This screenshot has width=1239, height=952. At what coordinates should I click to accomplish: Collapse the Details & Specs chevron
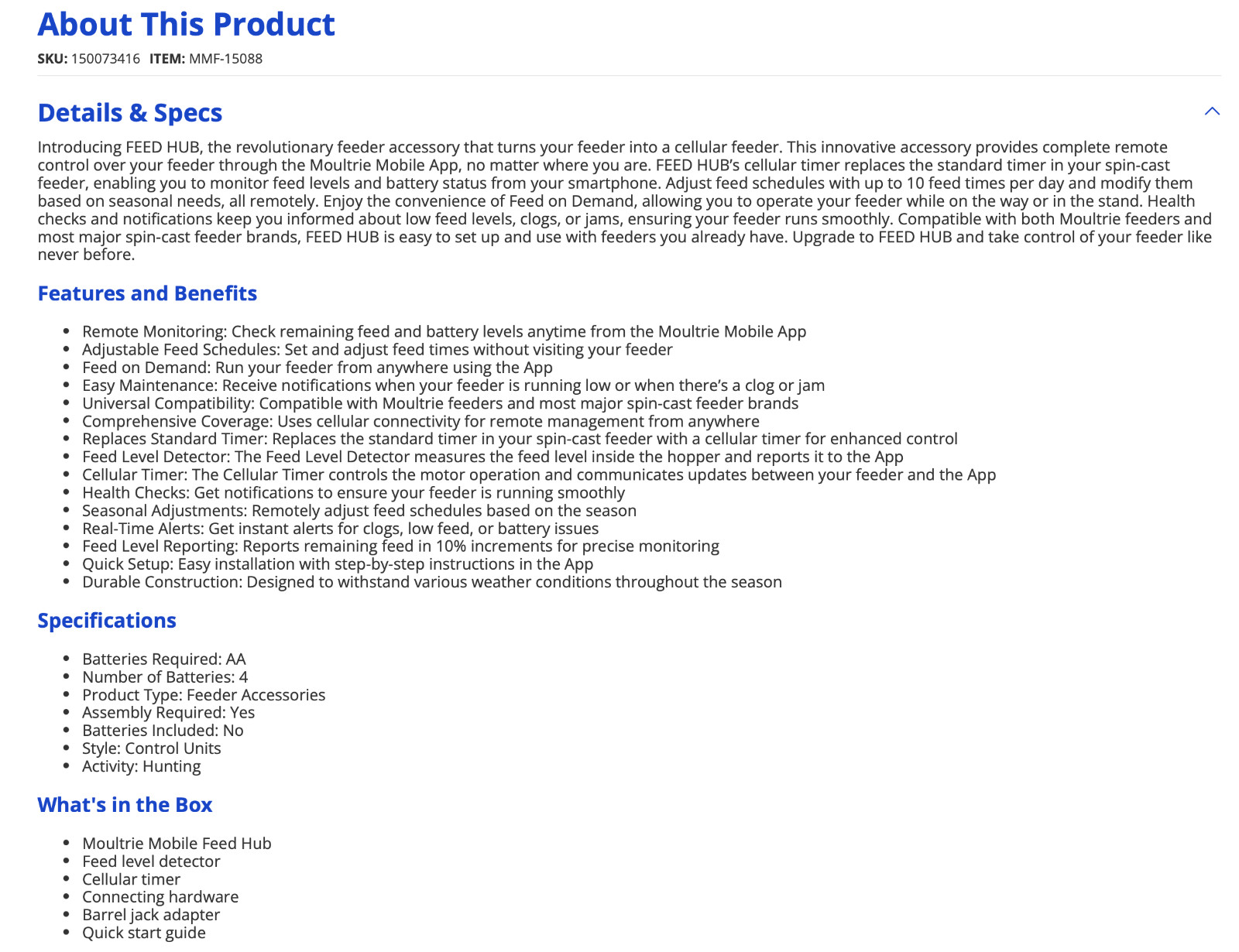pyautogui.click(x=1212, y=111)
